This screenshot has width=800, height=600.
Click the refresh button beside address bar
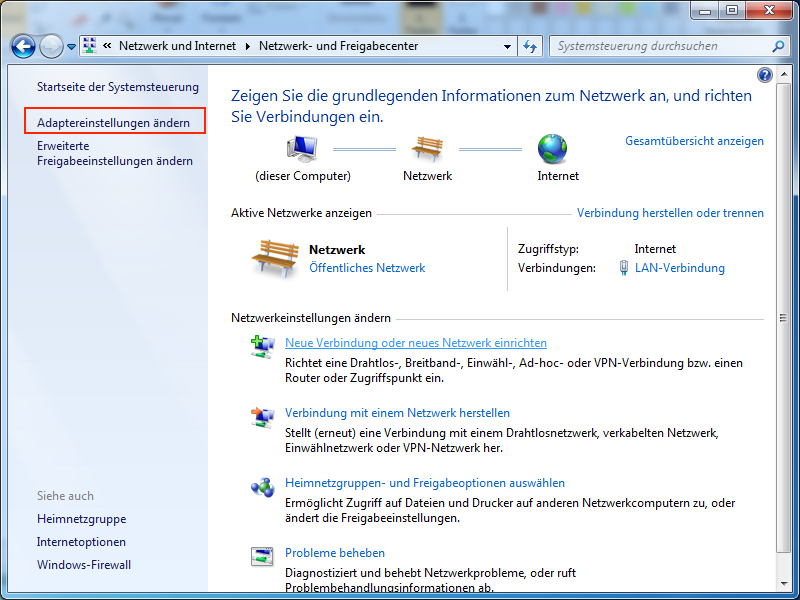click(x=530, y=46)
